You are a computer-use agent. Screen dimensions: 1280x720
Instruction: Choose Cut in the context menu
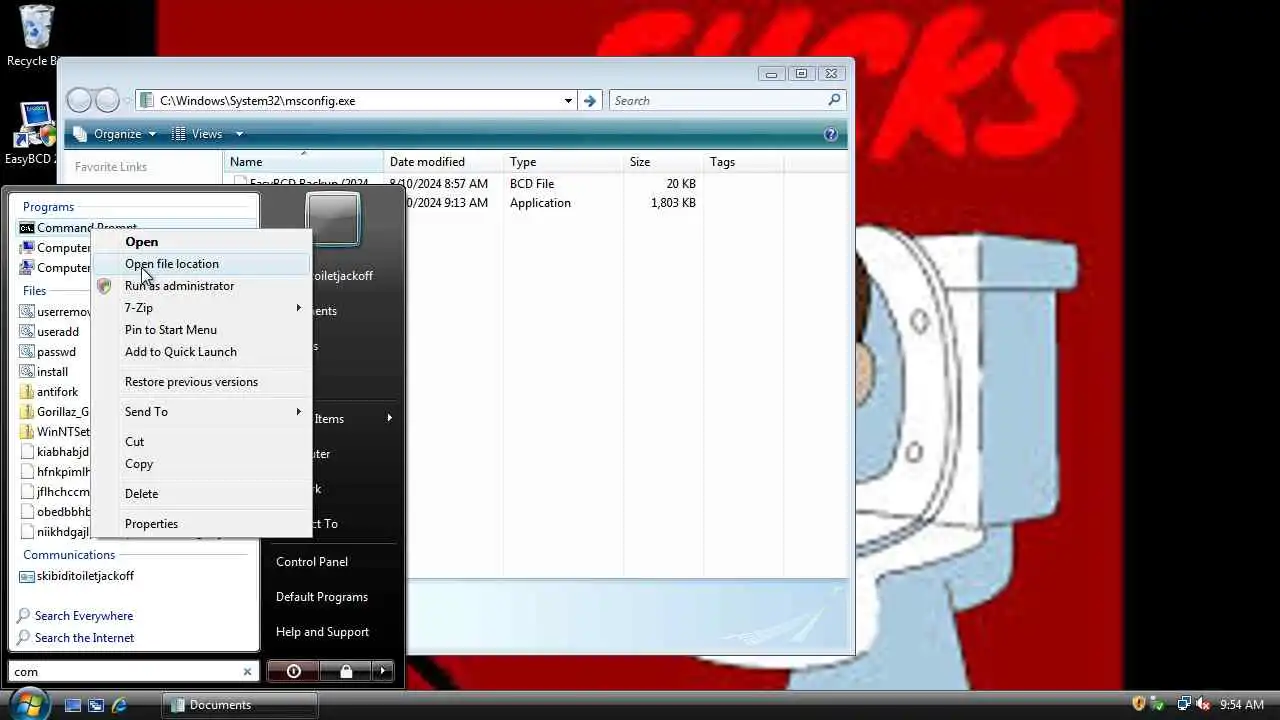(201, 442)
